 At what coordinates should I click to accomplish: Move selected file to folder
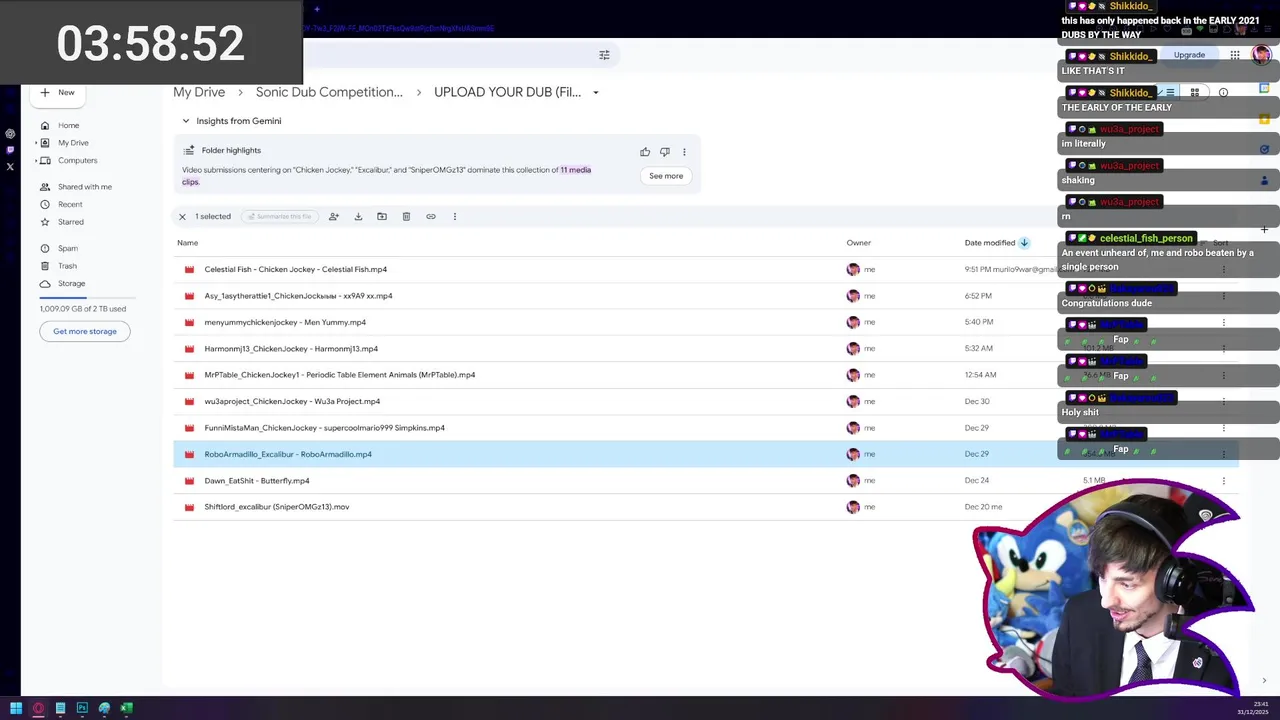(382, 216)
